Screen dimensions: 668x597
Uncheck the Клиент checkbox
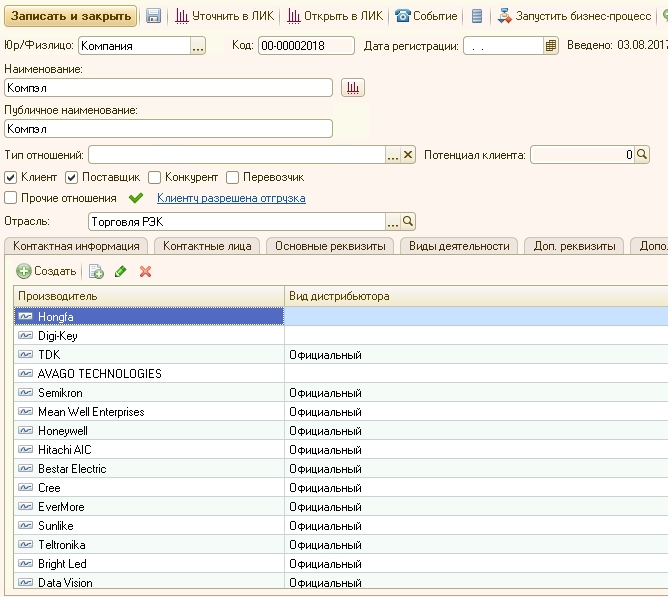point(11,177)
